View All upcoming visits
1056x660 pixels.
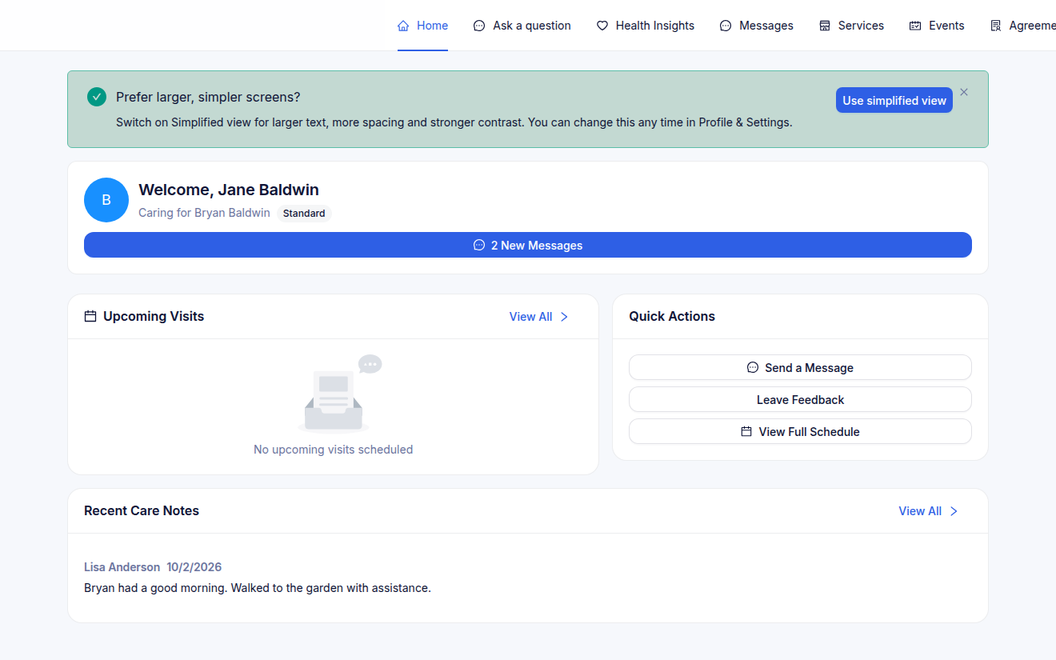(539, 317)
